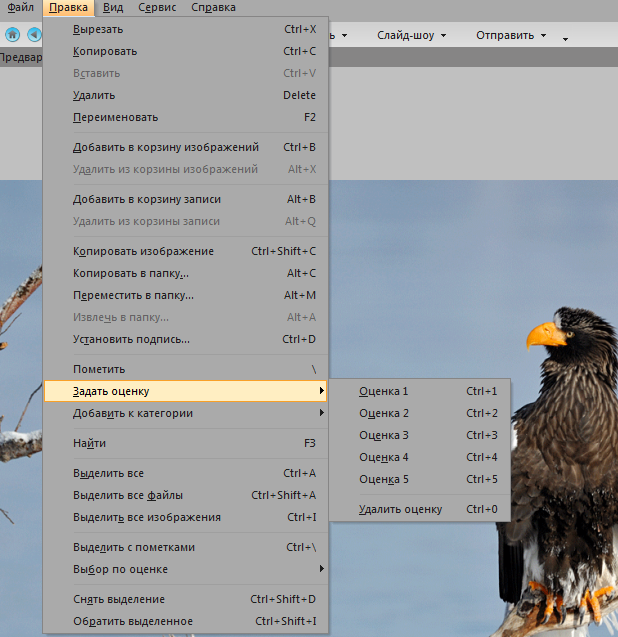Click Добавить в корзину изображений

point(165,147)
